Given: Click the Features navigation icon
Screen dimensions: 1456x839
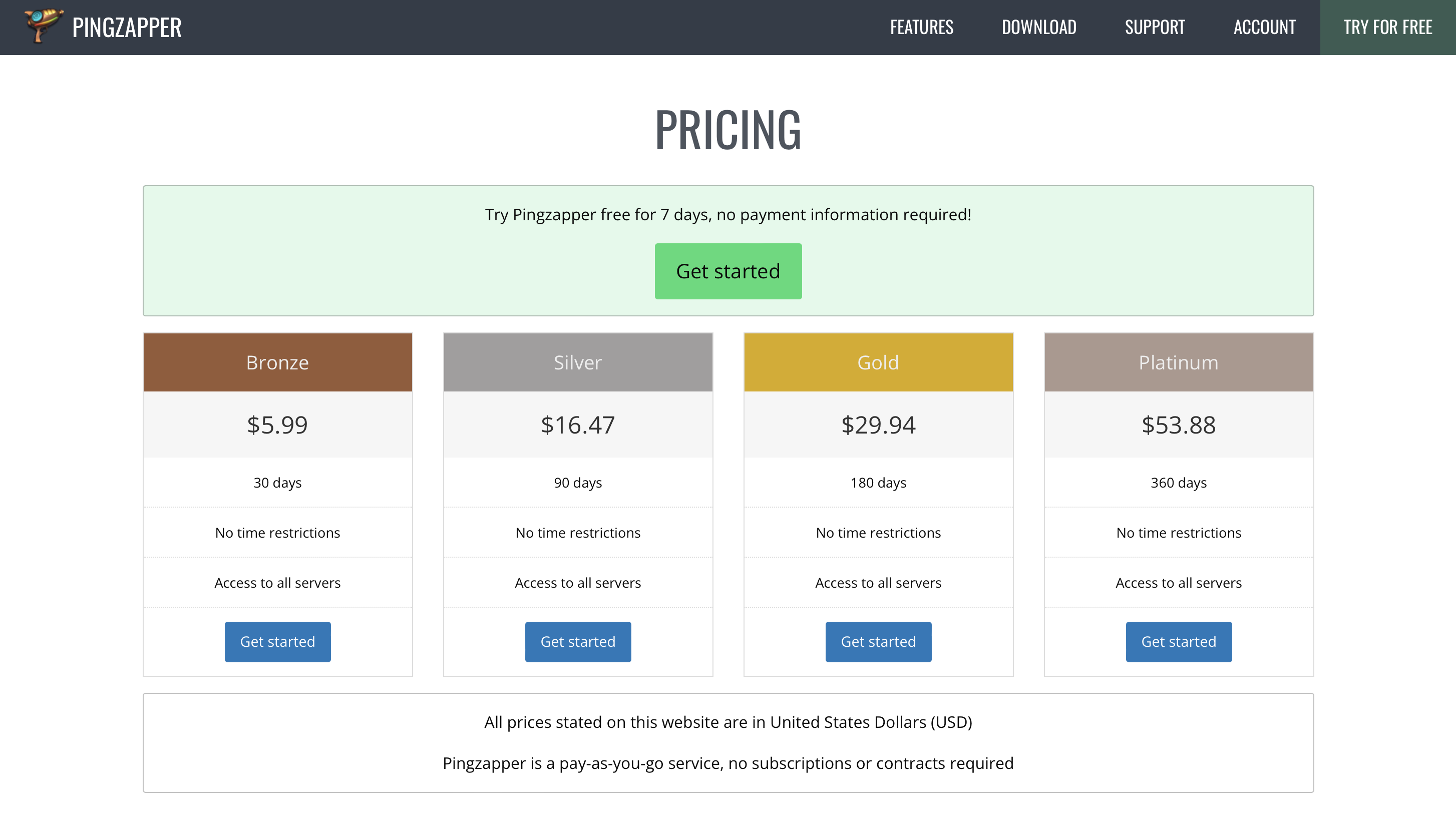Looking at the screenshot, I should [921, 27].
